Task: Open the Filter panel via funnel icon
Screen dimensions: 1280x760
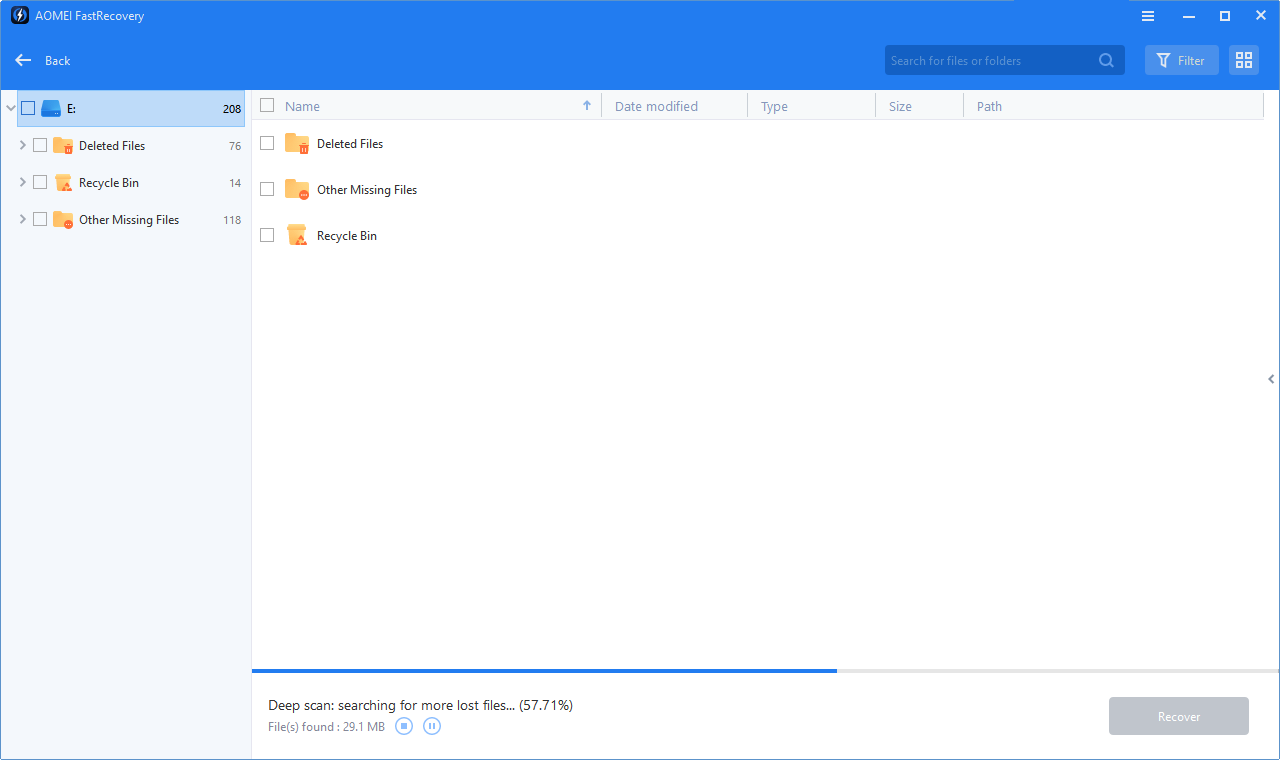Action: (1181, 60)
